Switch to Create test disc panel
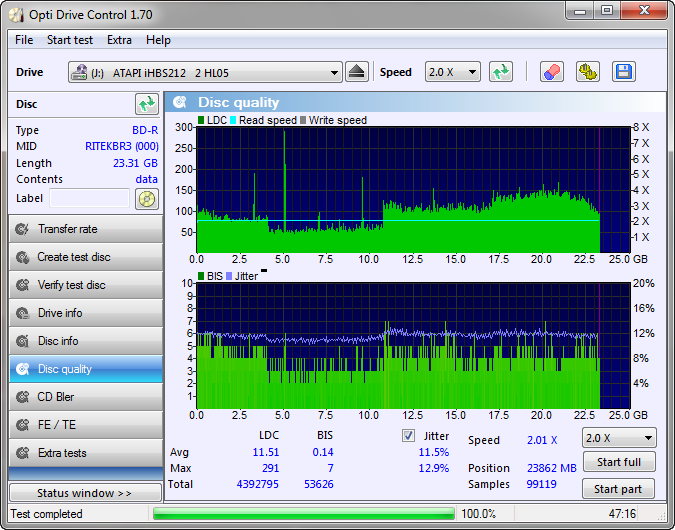 pyautogui.click(x=86, y=257)
